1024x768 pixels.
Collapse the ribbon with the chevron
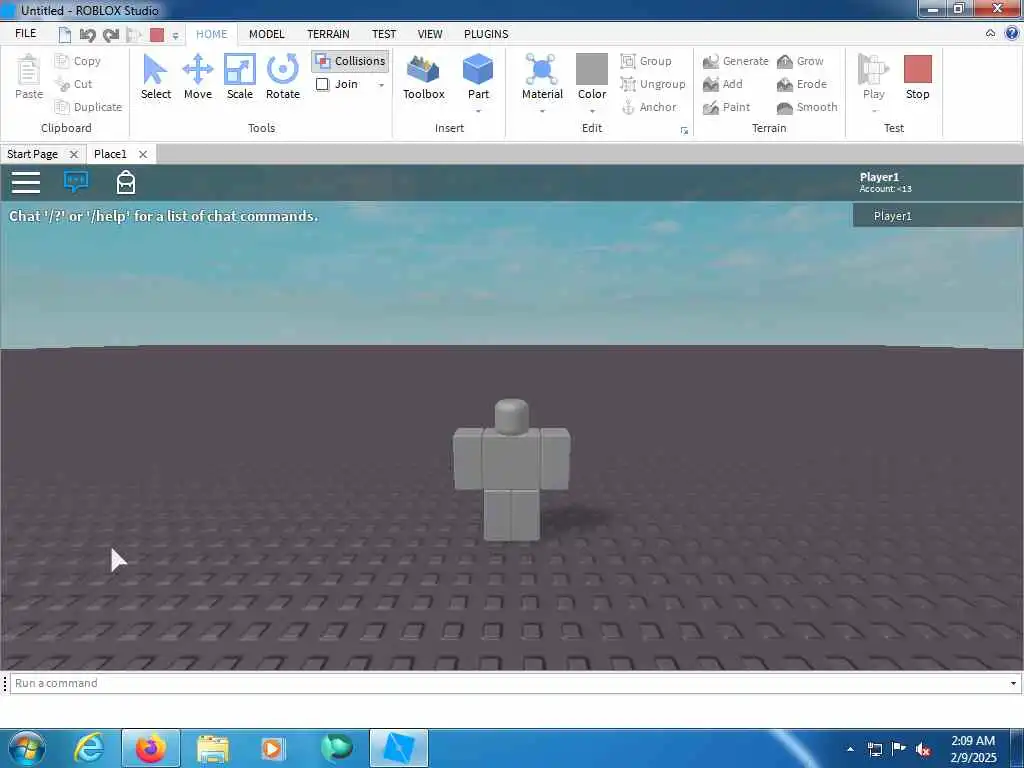coord(991,33)
